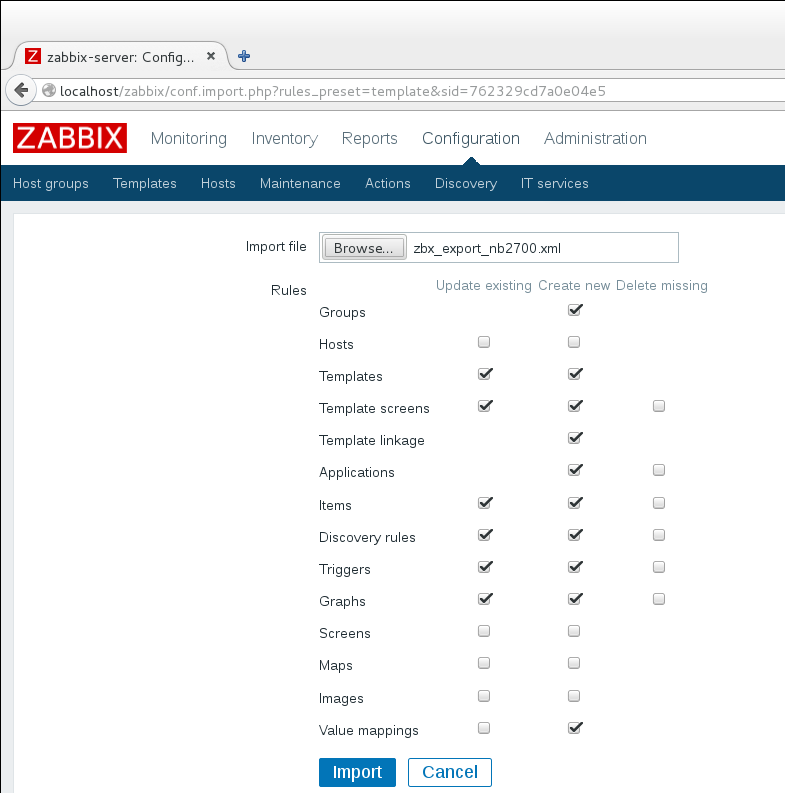This screenshot has height=793, width=785.
Task: Uncheck Template screens create new
Action: tap(575, 406)
